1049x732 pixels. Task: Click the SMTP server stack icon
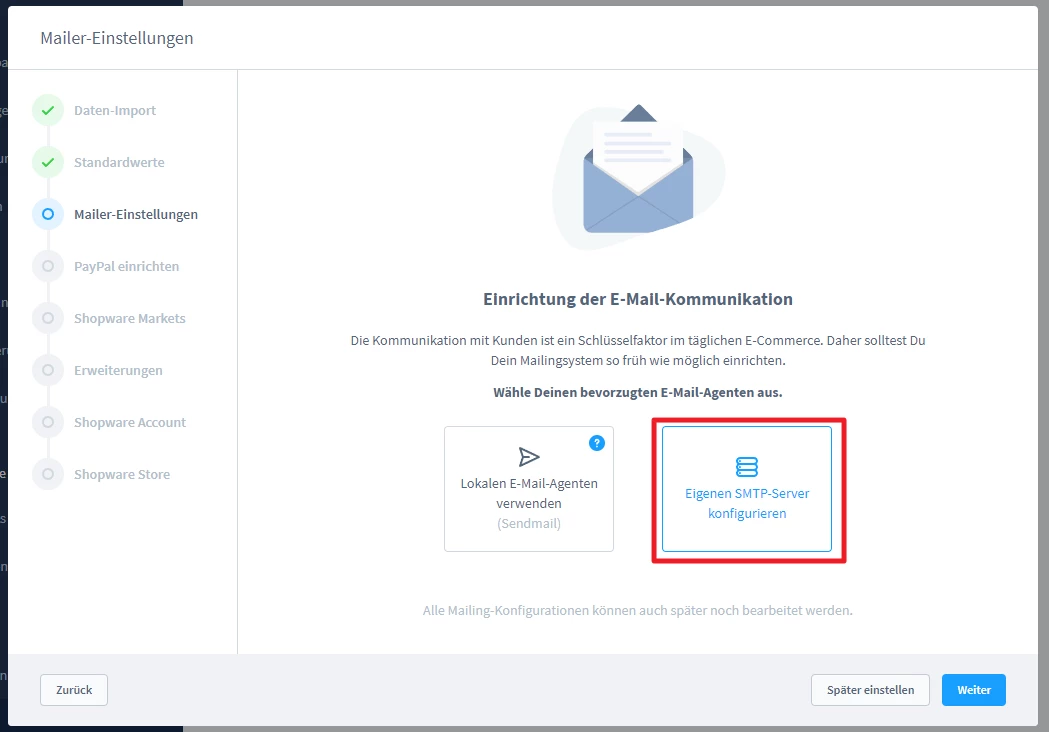747,467
